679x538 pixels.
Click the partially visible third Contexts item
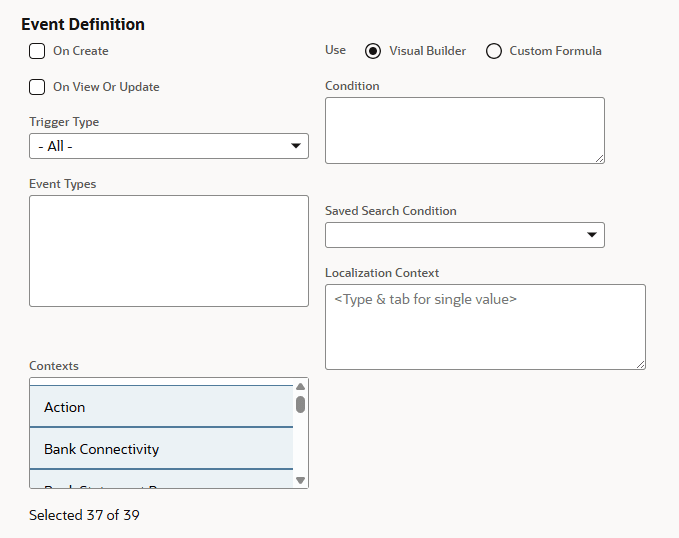click(161, 482)
